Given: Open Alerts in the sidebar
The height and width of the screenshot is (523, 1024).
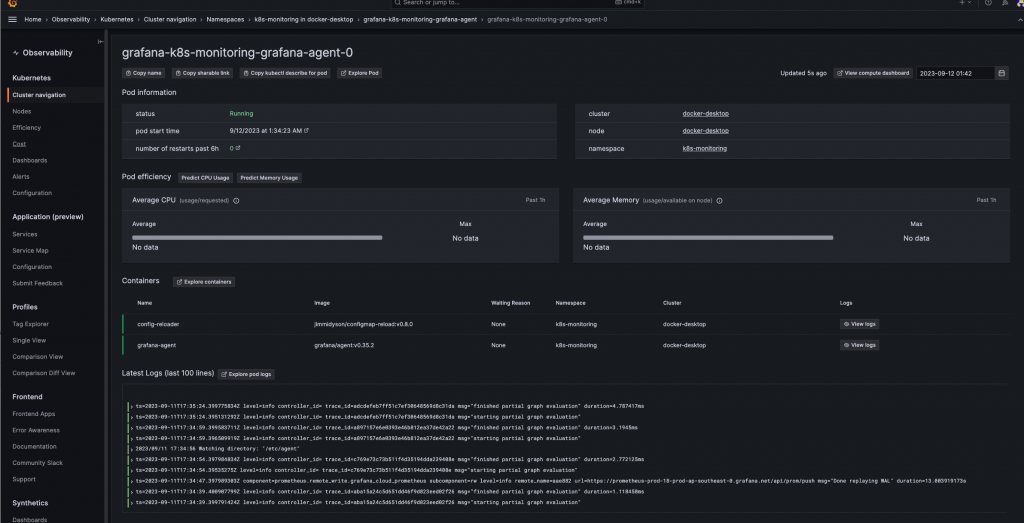Looking at the screenshot, I should (21, 177).
